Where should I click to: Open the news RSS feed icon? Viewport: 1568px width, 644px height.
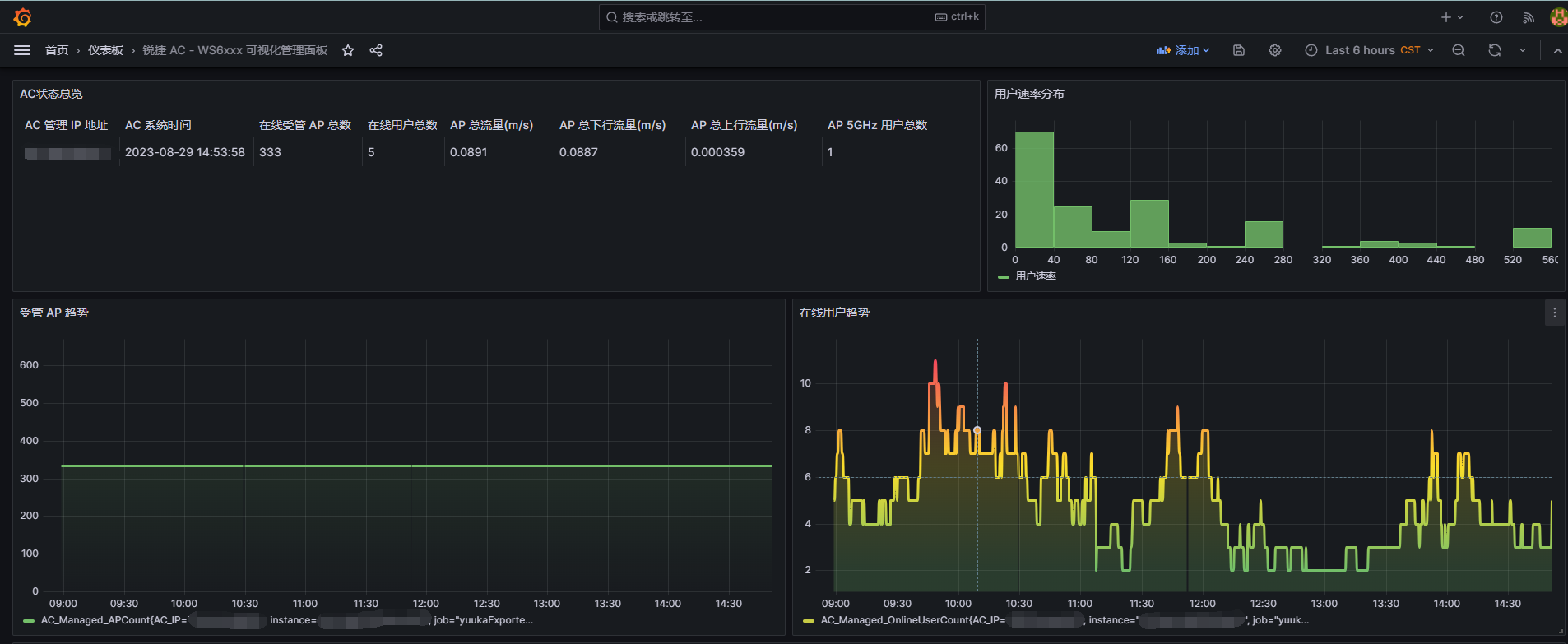1529,17
